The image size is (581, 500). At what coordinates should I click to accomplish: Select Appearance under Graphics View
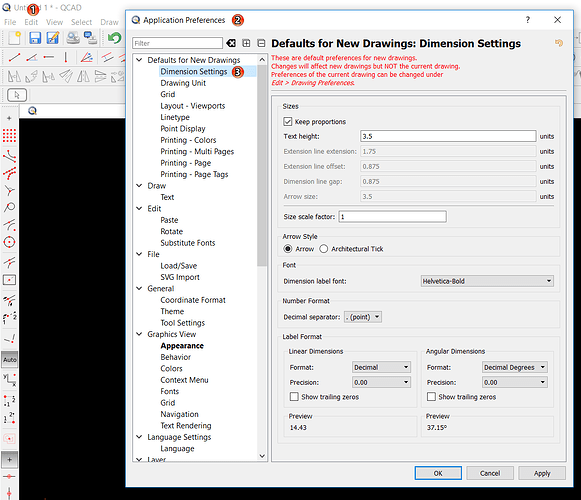(182, 346)
